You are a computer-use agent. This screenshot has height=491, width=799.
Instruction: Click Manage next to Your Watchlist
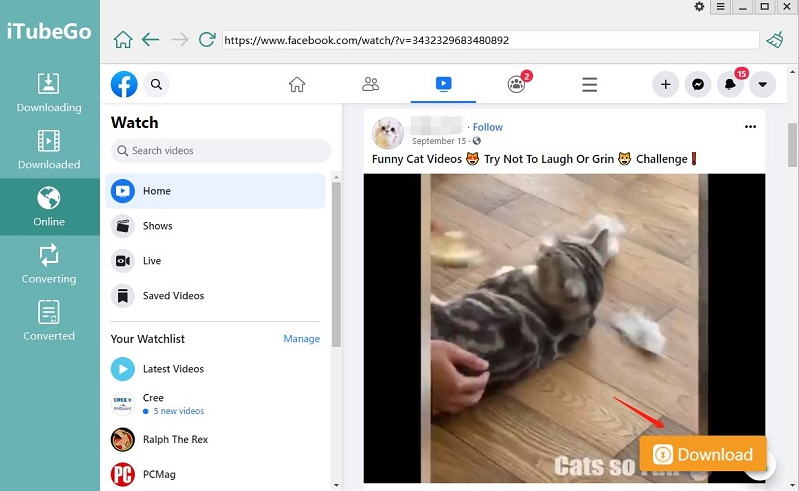(x=302, y=339)
